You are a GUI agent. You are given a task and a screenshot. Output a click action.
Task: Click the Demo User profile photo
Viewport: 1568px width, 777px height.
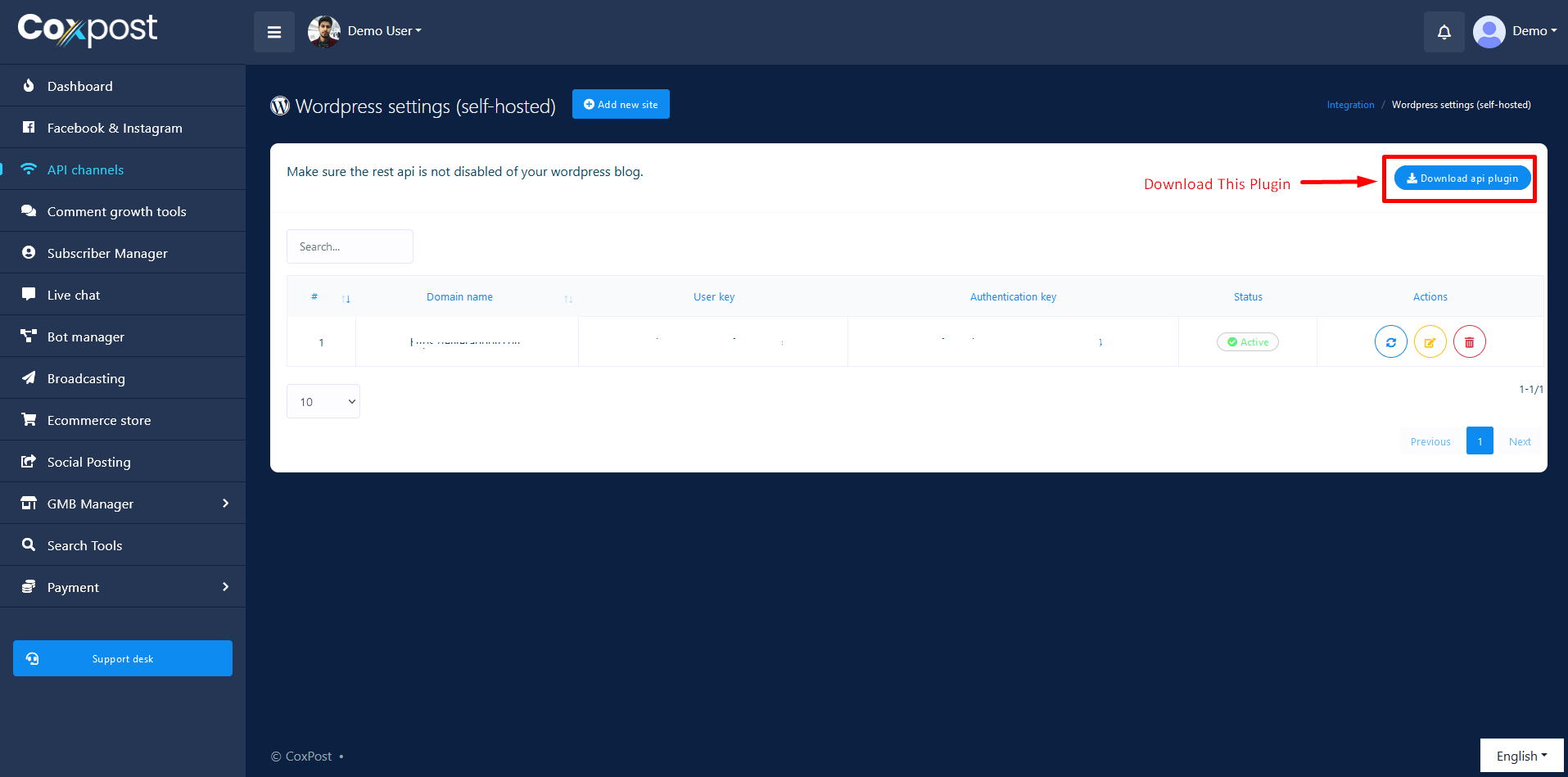(323, 32)
